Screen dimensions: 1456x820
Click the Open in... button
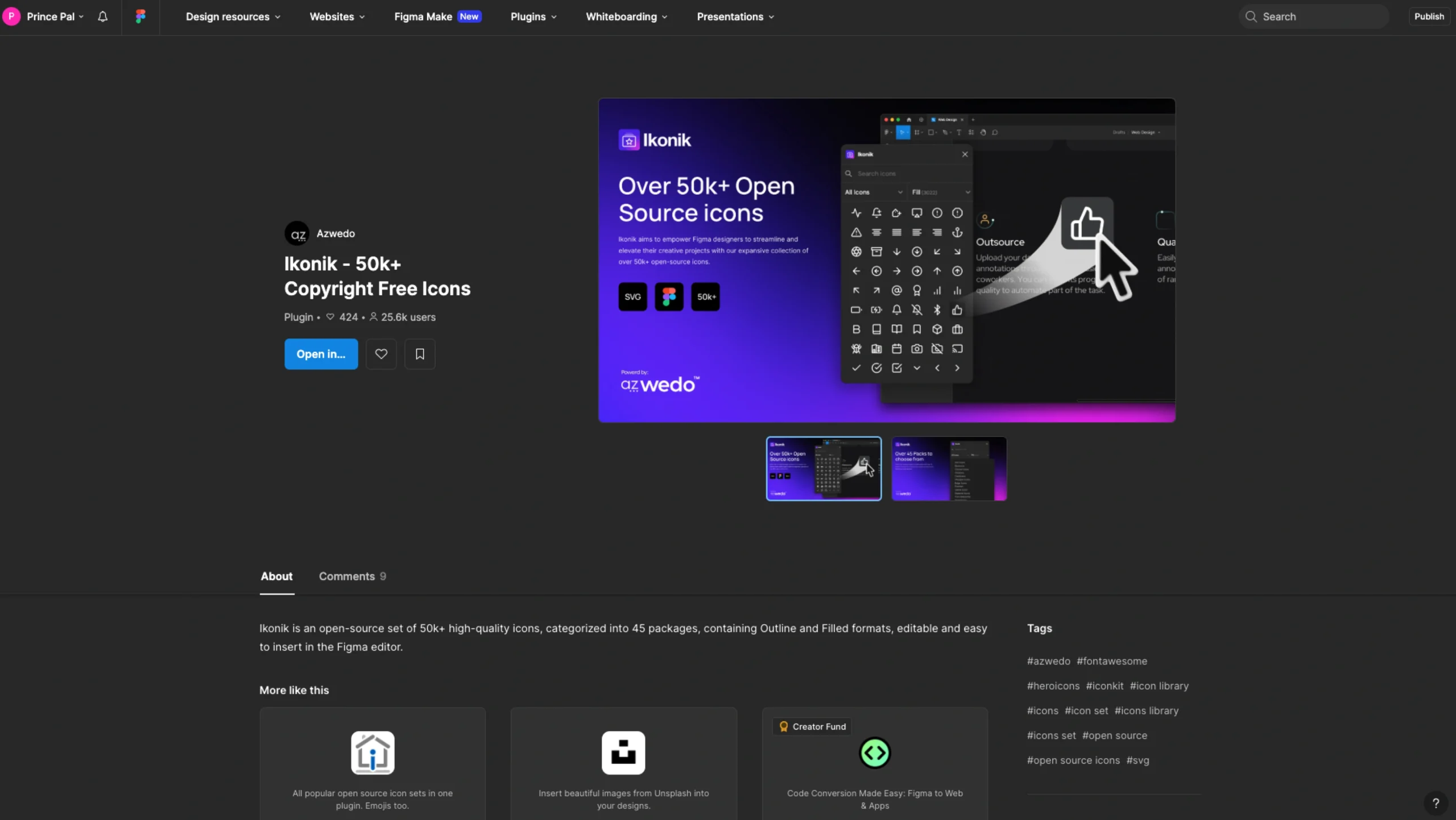pyautogui.click(x=321, y=354)
